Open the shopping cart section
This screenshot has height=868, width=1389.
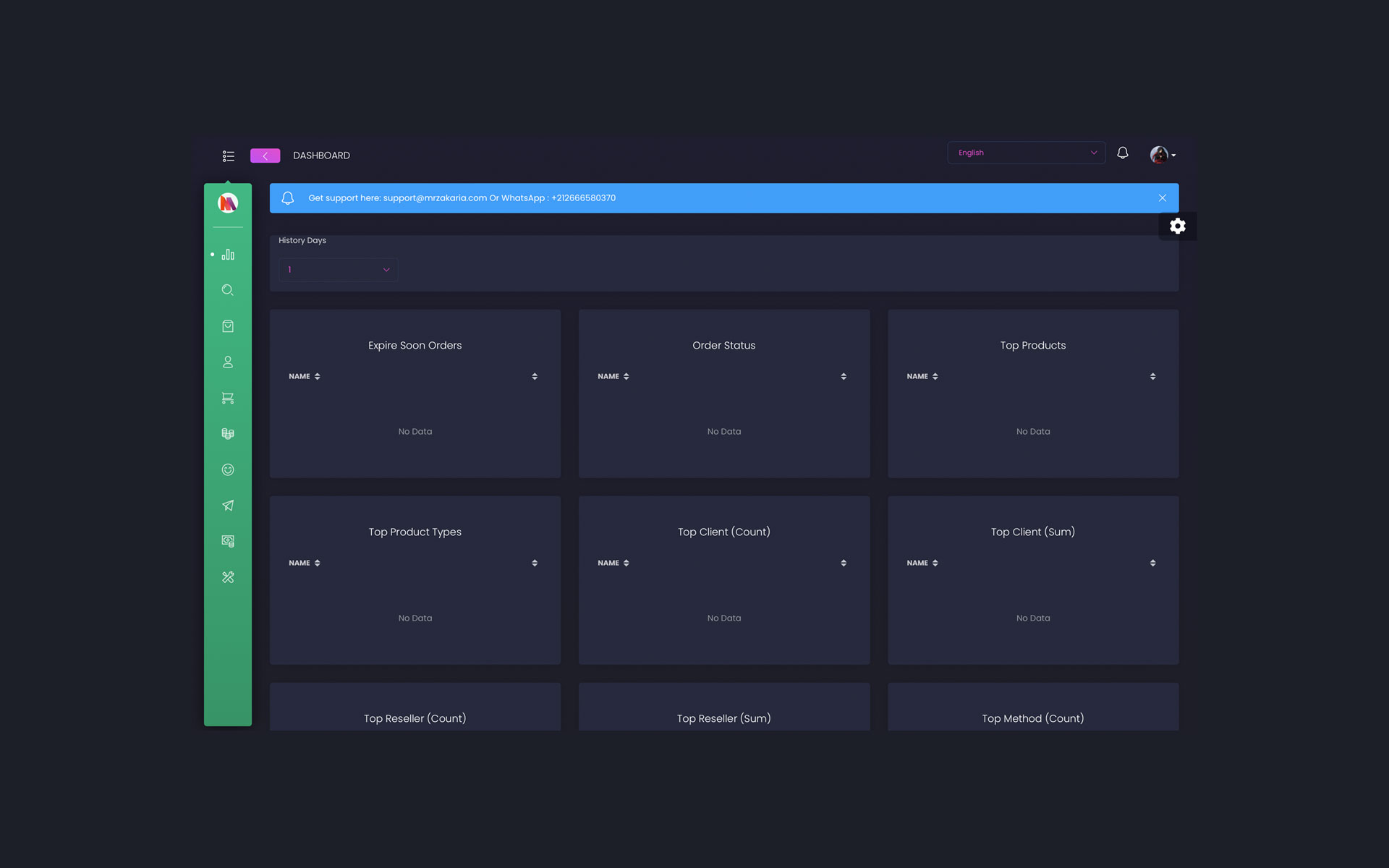point(228,397)
